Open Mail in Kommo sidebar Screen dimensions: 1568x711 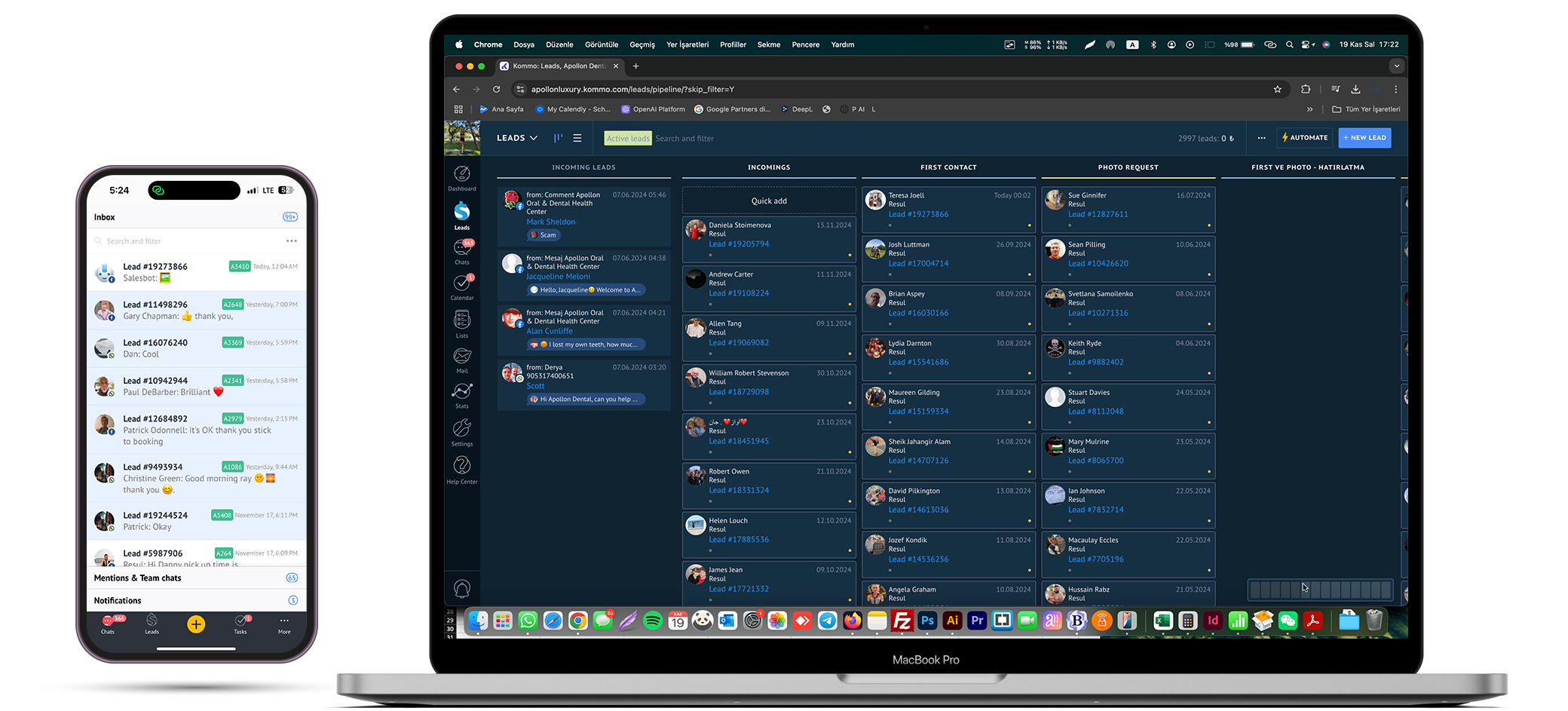[x=462, y=360]
